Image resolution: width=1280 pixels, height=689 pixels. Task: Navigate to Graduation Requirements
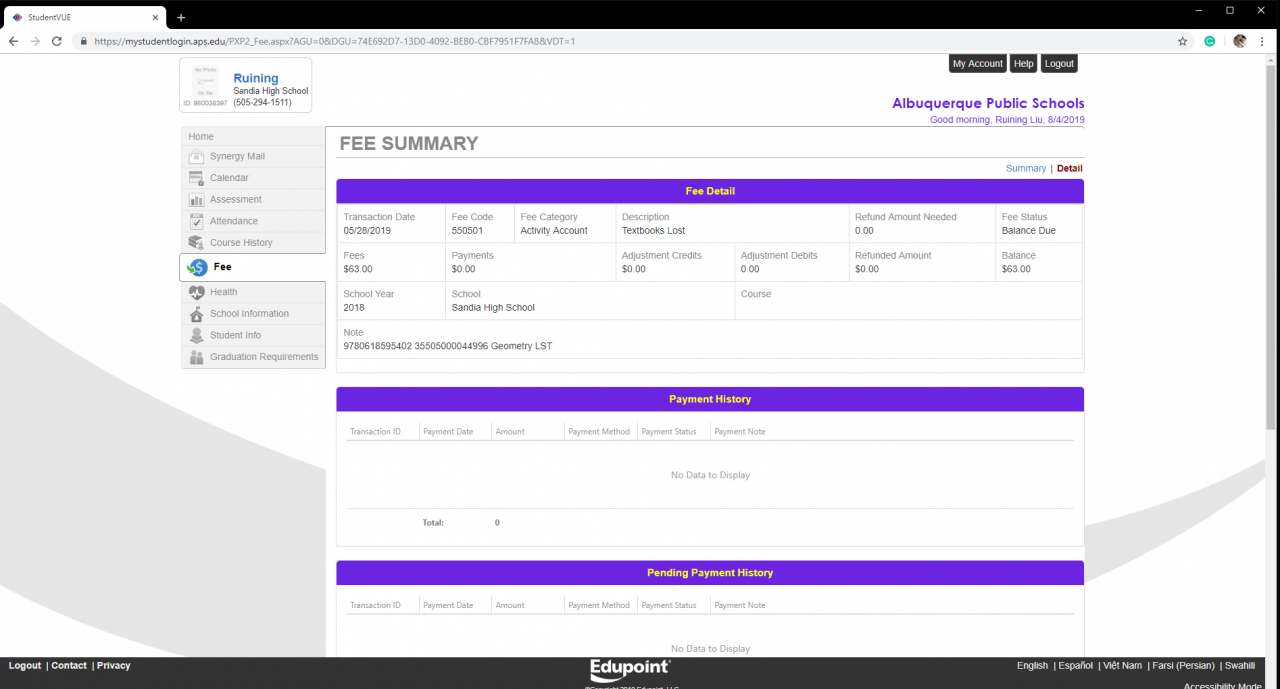(x=264, y=357)
